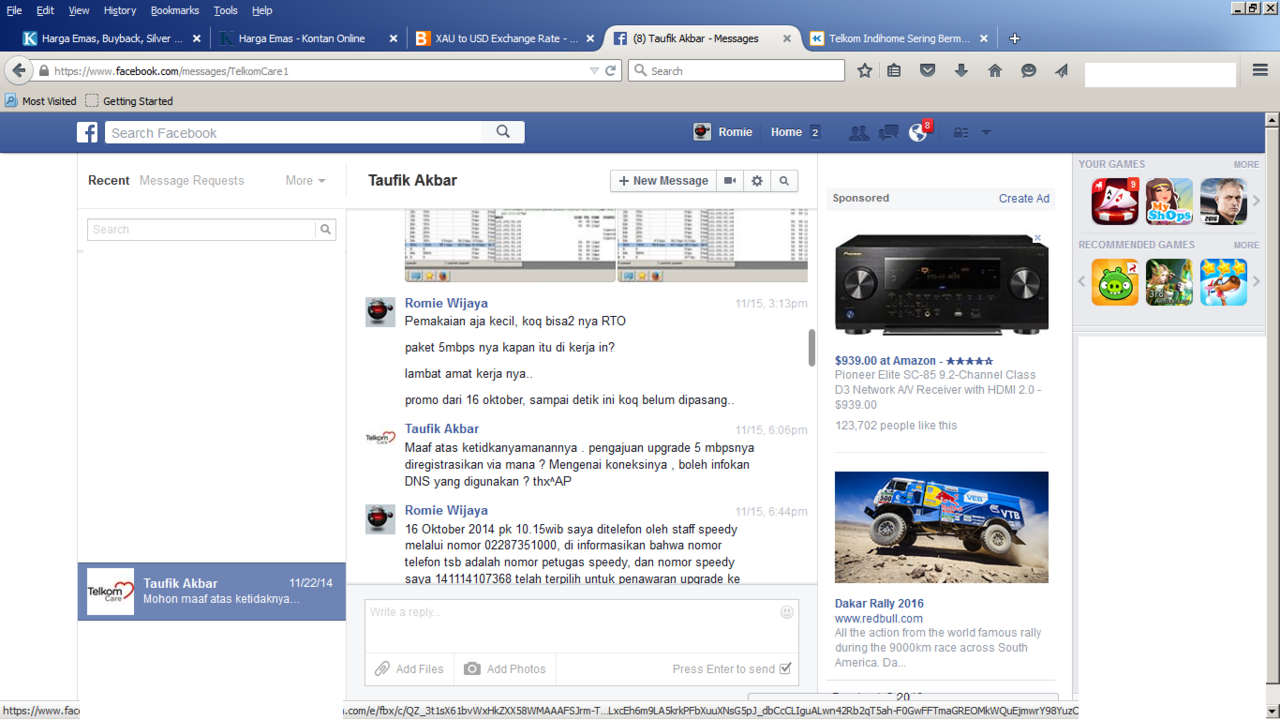1280x720 pixels.
Task: Click the message list search field
Action: (x=202, y=229)
